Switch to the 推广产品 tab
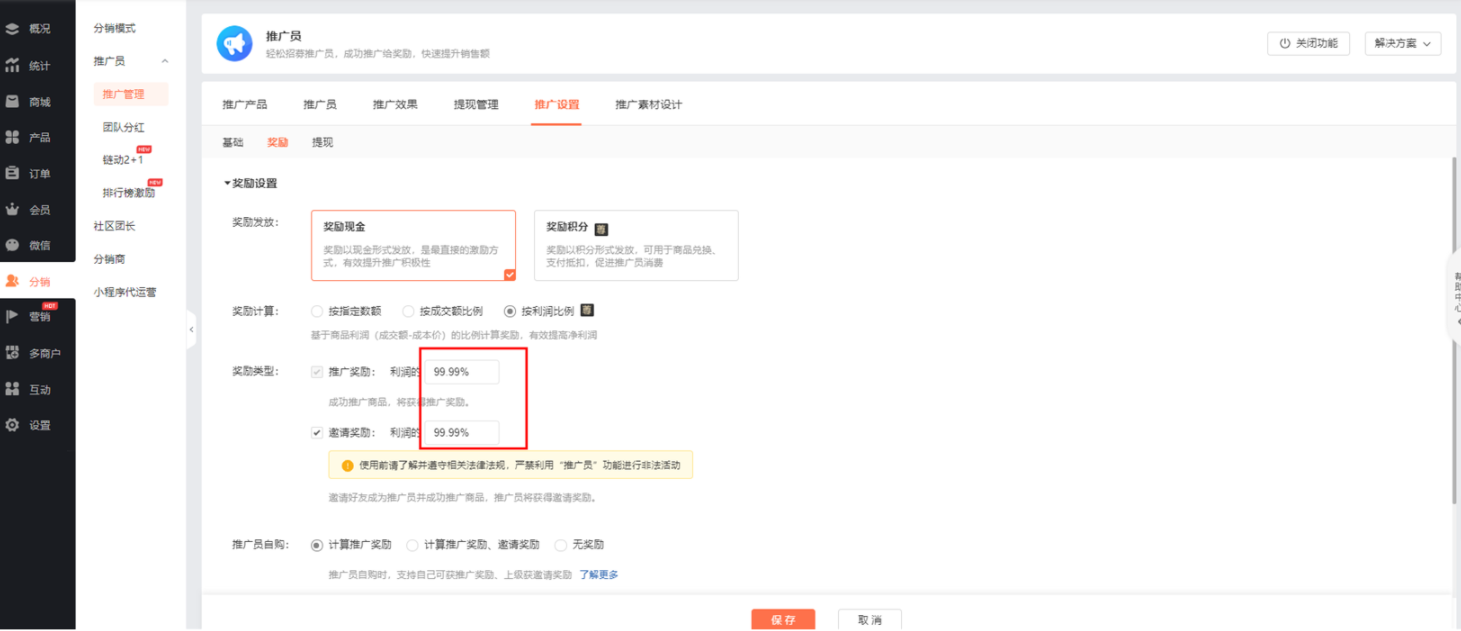The height and width of the screenshot is (631, 1461). [244, 104]
